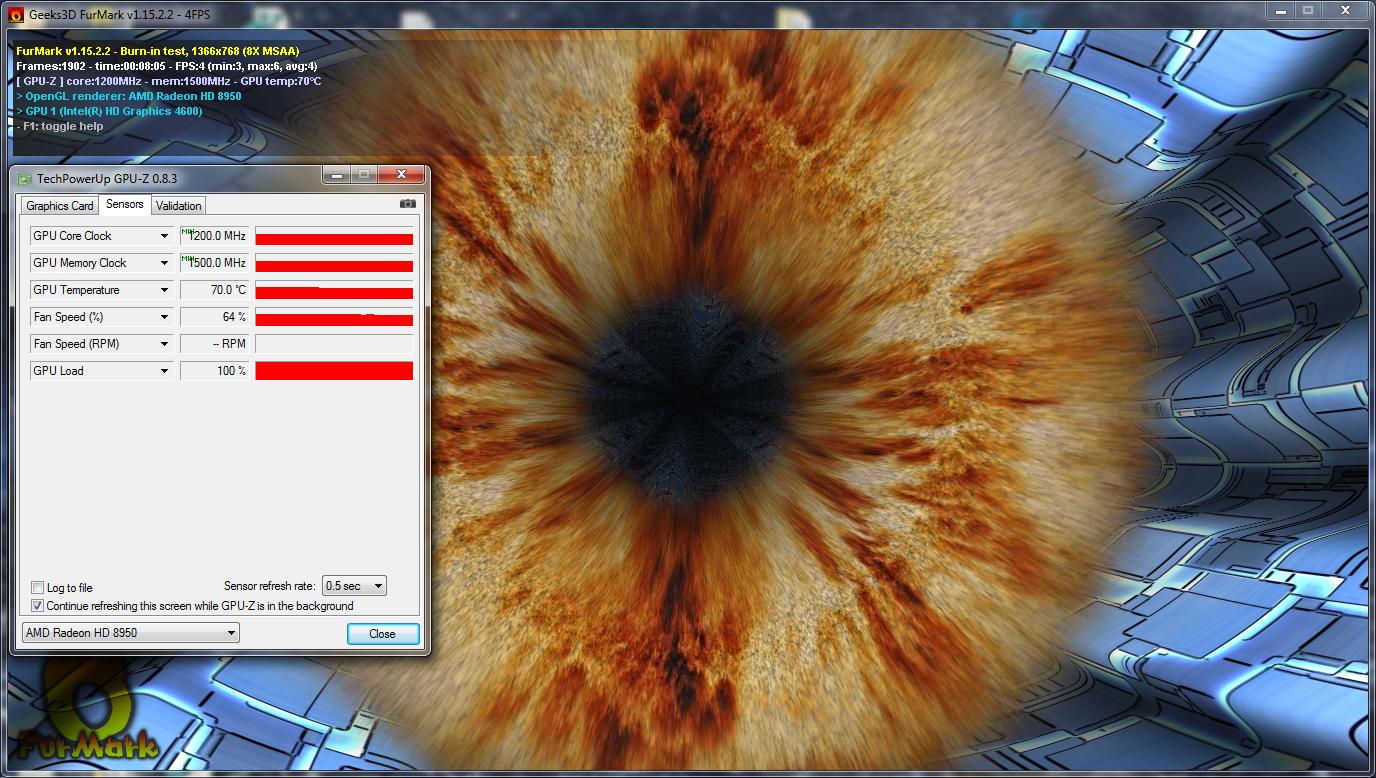Open the Fan Speed (%) sensor dropdown
Screen dimensions: 1376x778
(165, 317)
